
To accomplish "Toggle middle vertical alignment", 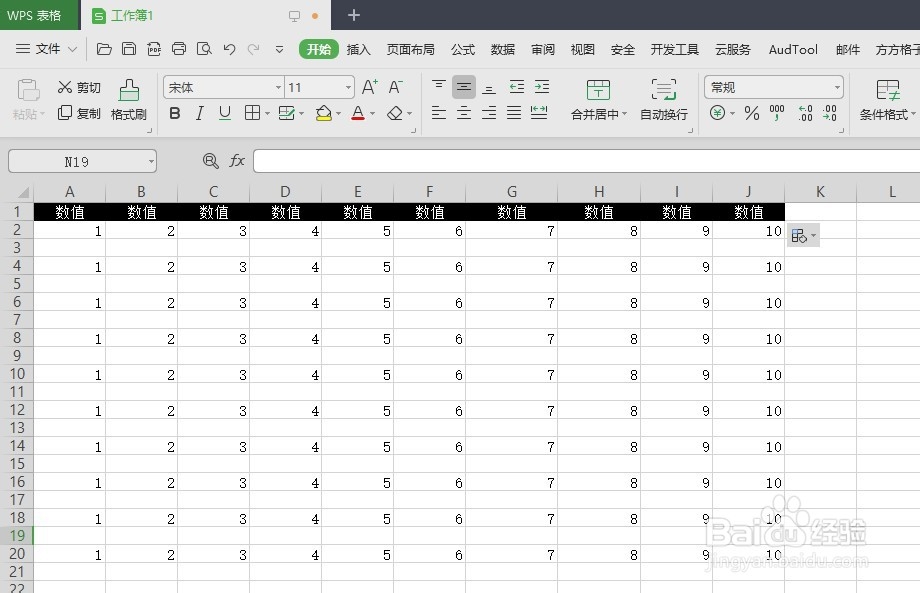I will (x=464, y=87).
